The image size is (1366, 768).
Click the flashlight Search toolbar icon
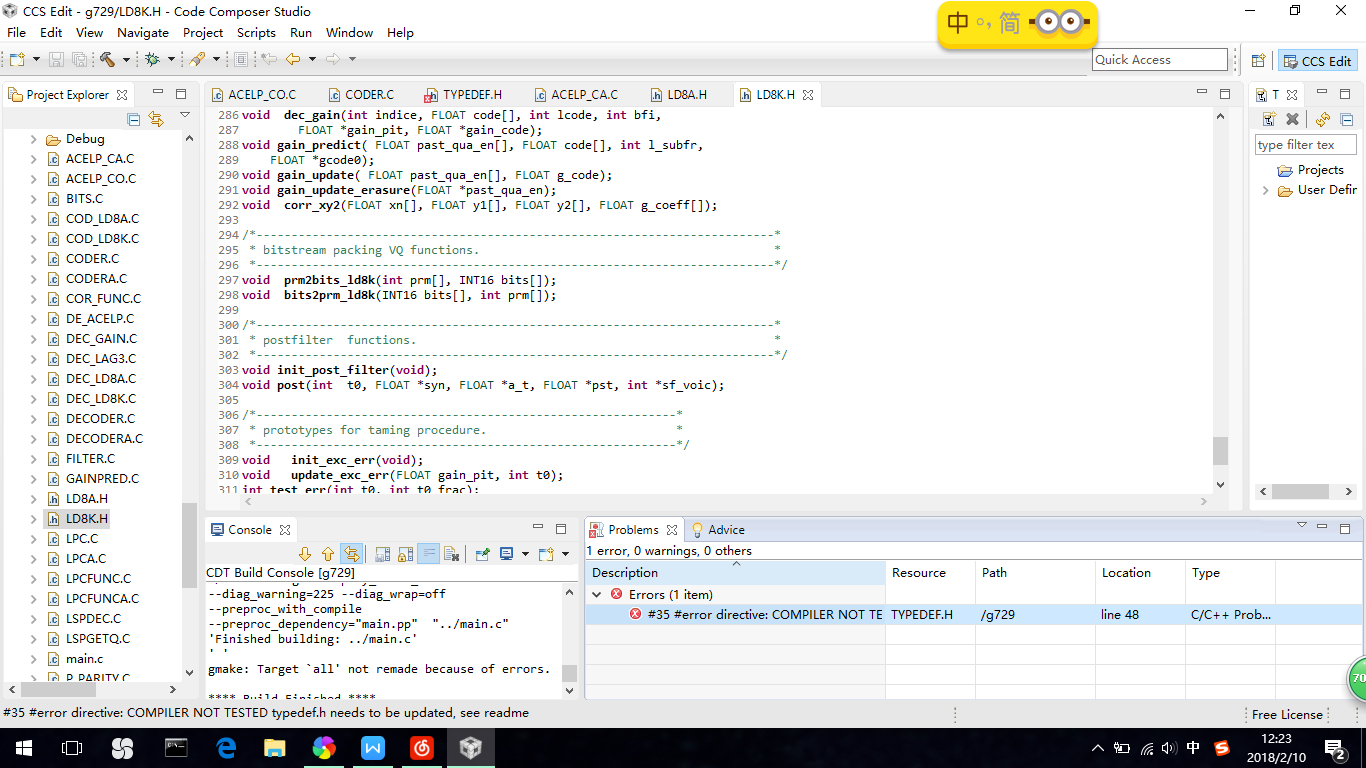tap(197, 60)
